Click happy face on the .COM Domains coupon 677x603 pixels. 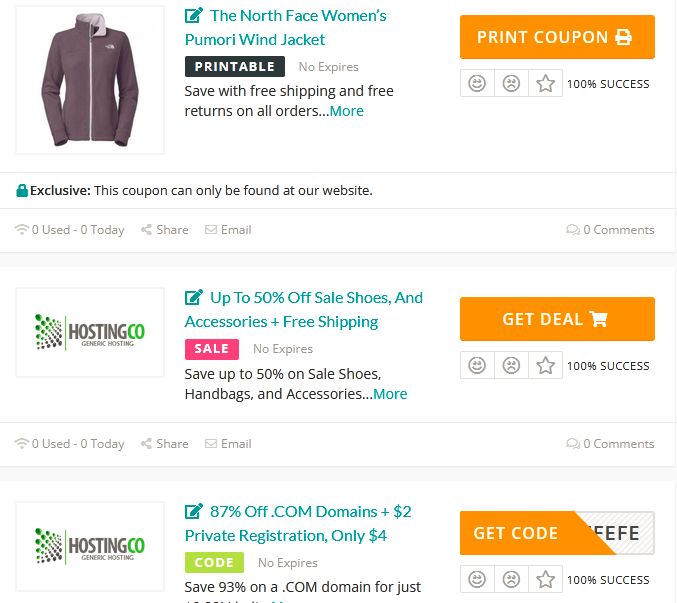477,580
